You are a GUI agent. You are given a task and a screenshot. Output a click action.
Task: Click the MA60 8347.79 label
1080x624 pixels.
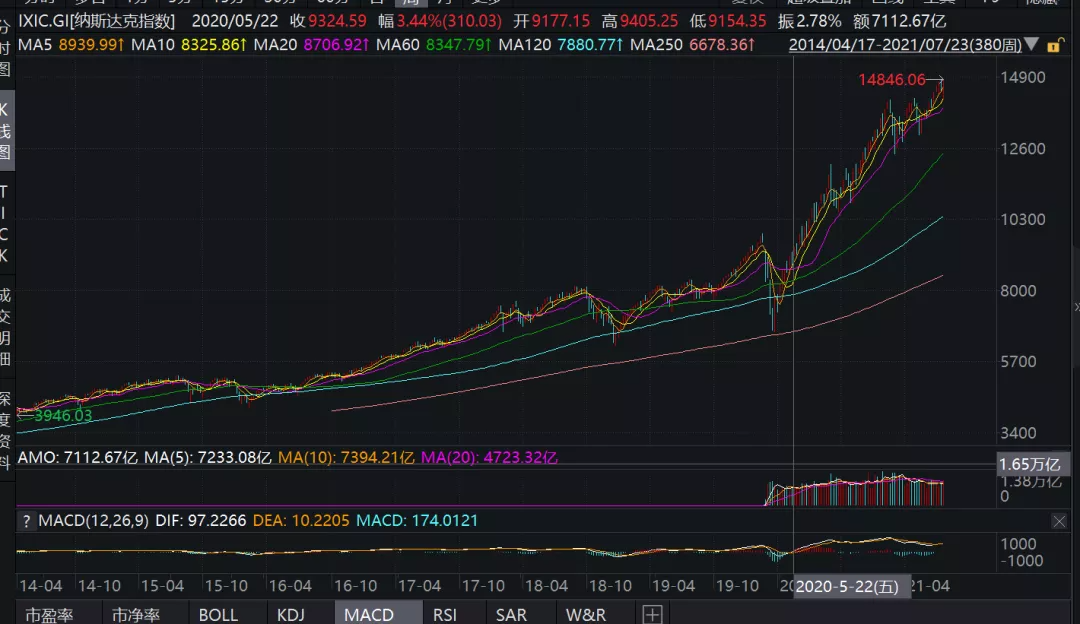click(434, 45)
